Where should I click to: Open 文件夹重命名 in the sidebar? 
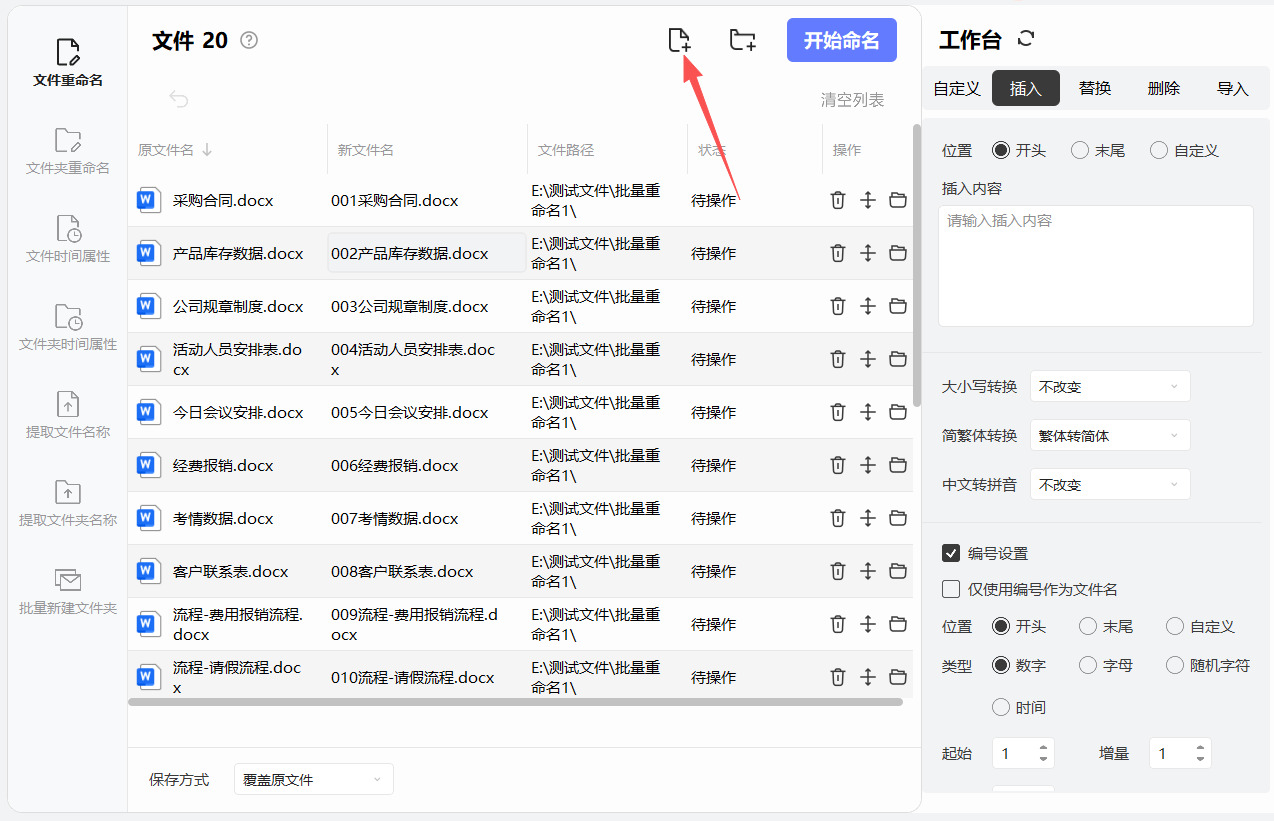(68, 151)
